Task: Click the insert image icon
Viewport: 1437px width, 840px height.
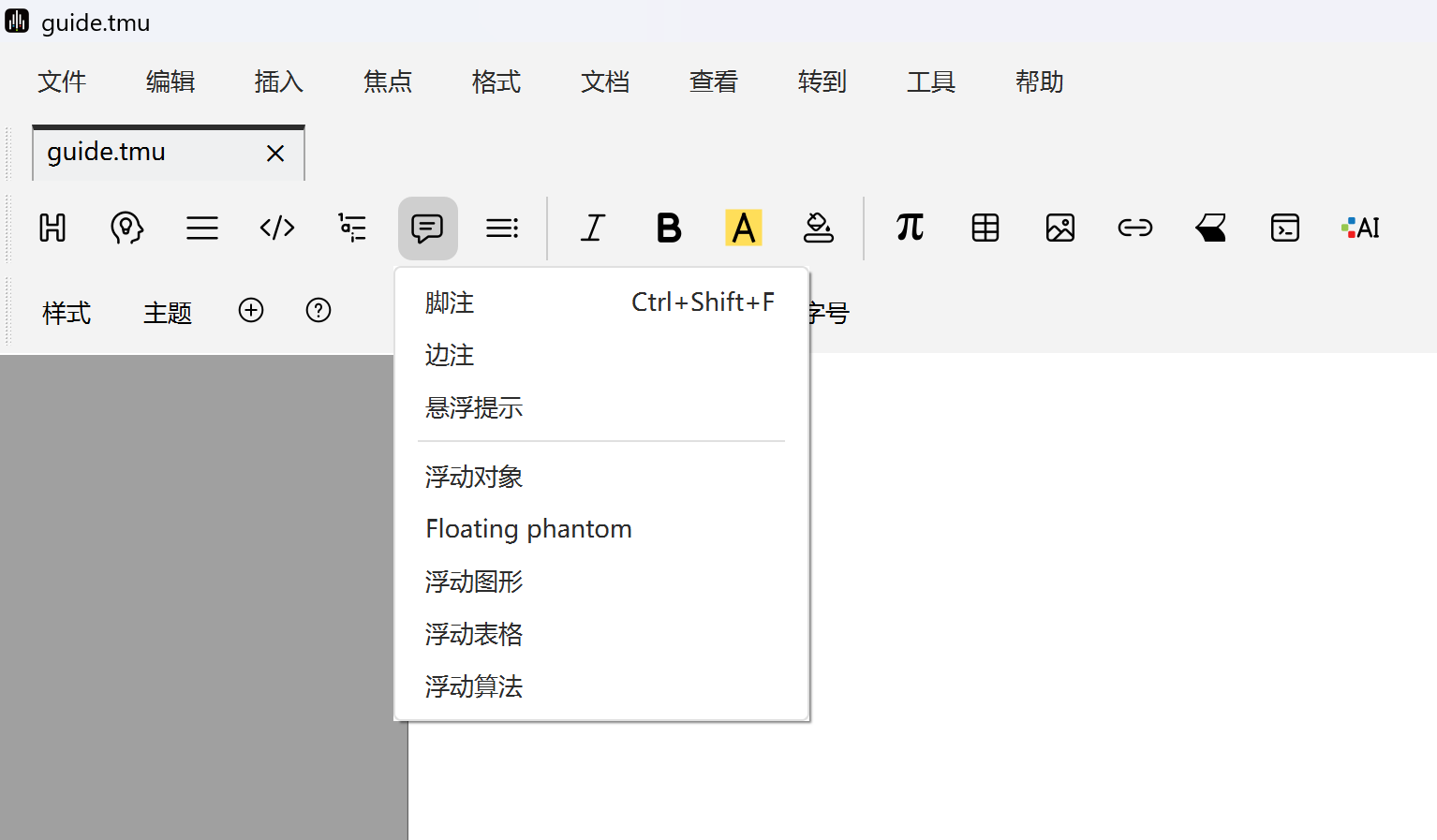Action: [x=1059, y=228]
